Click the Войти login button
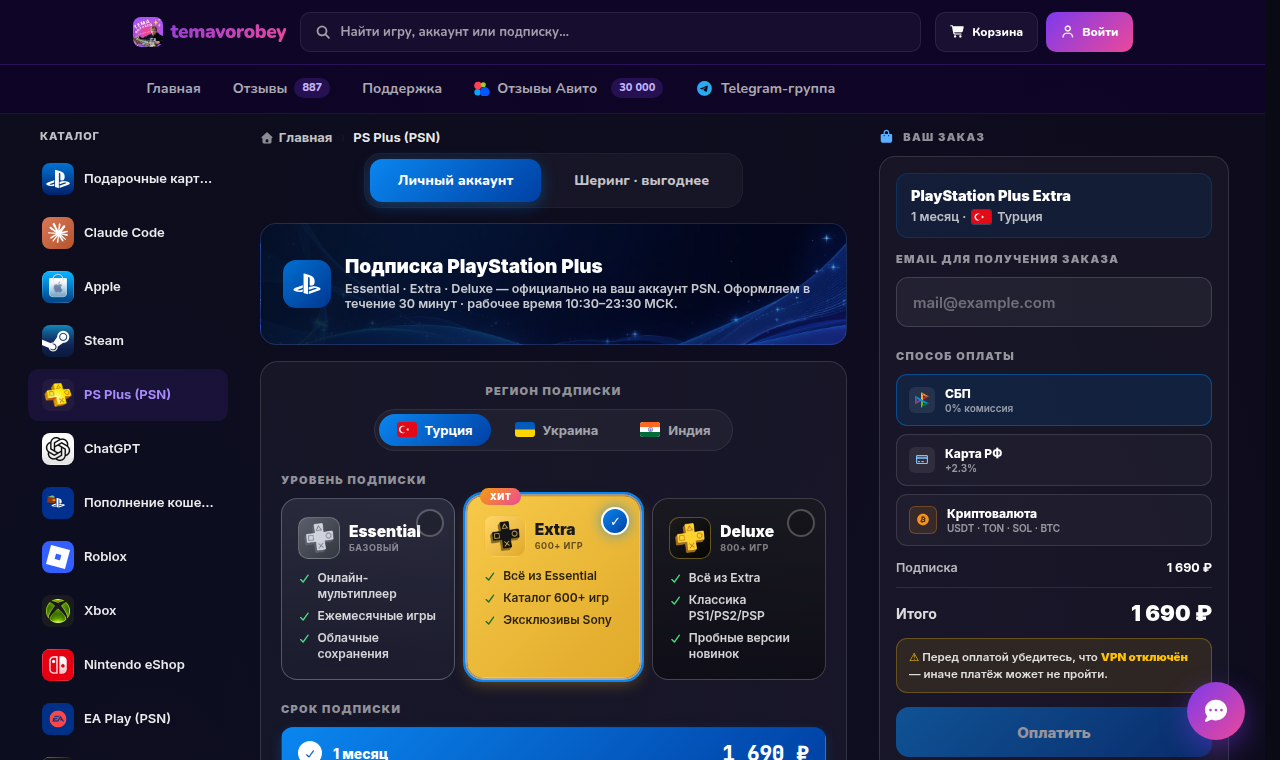The image size is (1280, 760). [1089, 32]
